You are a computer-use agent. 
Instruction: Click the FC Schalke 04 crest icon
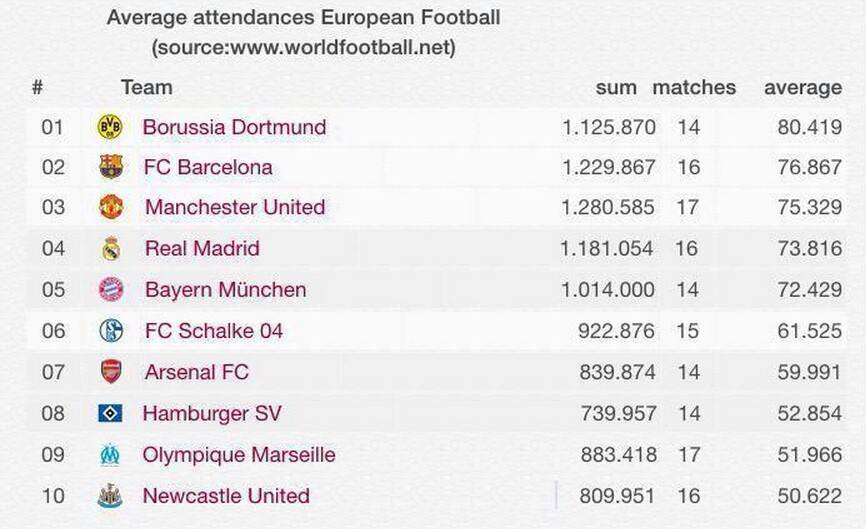111,331
